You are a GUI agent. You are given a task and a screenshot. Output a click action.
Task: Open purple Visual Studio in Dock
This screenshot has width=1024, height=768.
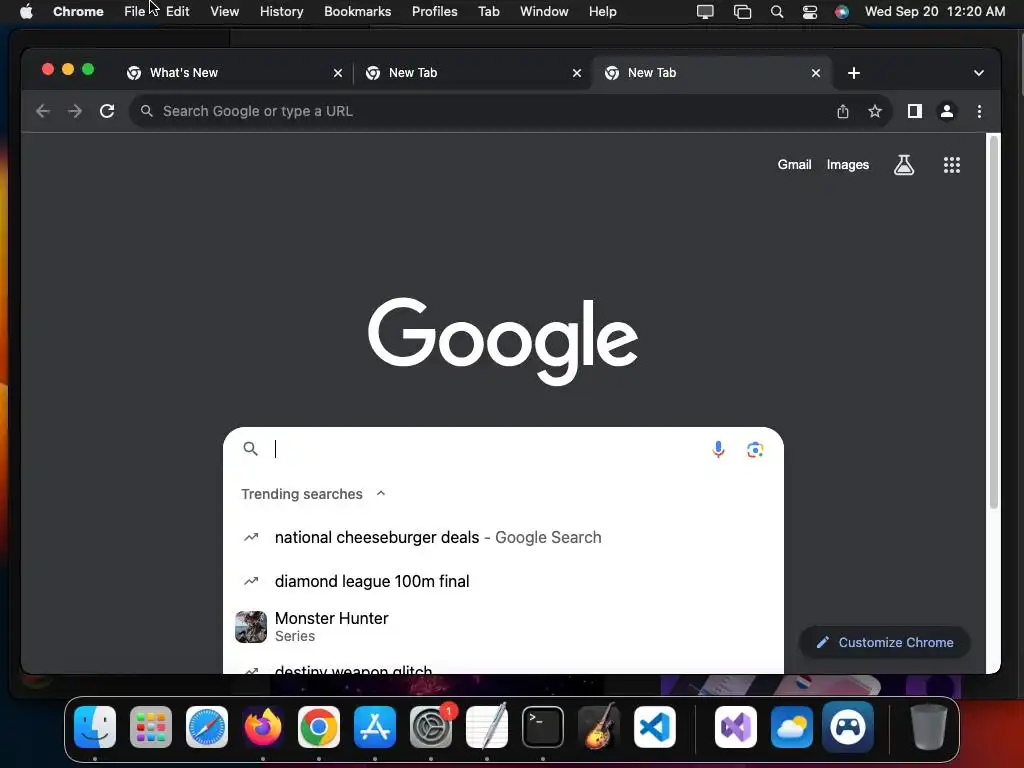(x=736, y=727)
